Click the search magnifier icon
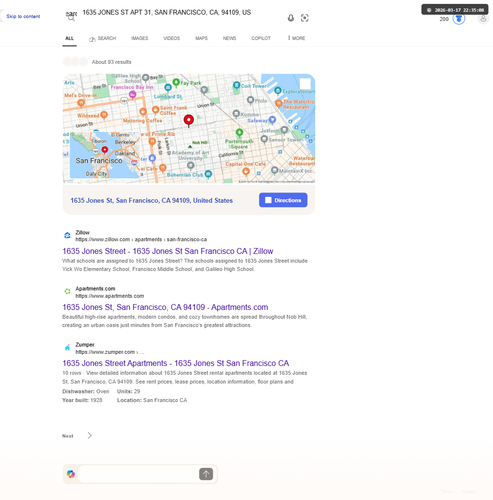 71,17
